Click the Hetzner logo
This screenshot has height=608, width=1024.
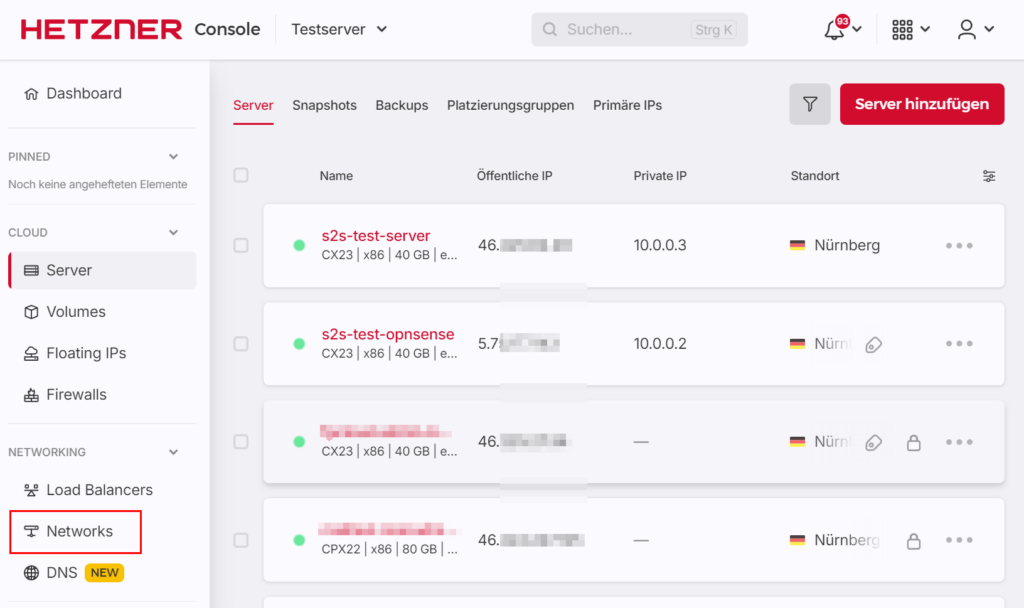click(x=101, y=29)
